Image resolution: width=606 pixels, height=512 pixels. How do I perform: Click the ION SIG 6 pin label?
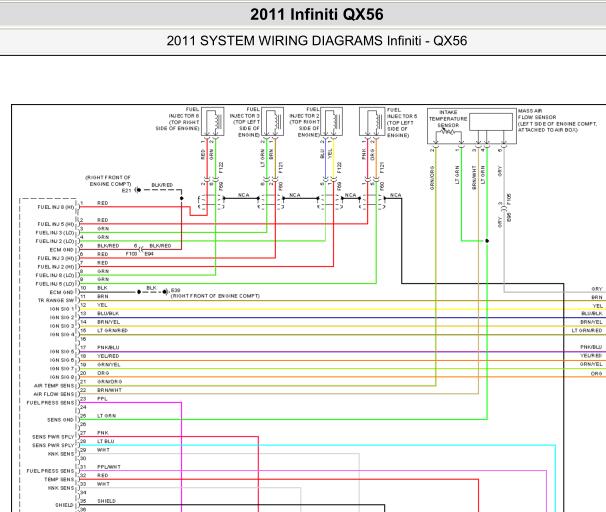pyautogui.click(x=62, y=360)
